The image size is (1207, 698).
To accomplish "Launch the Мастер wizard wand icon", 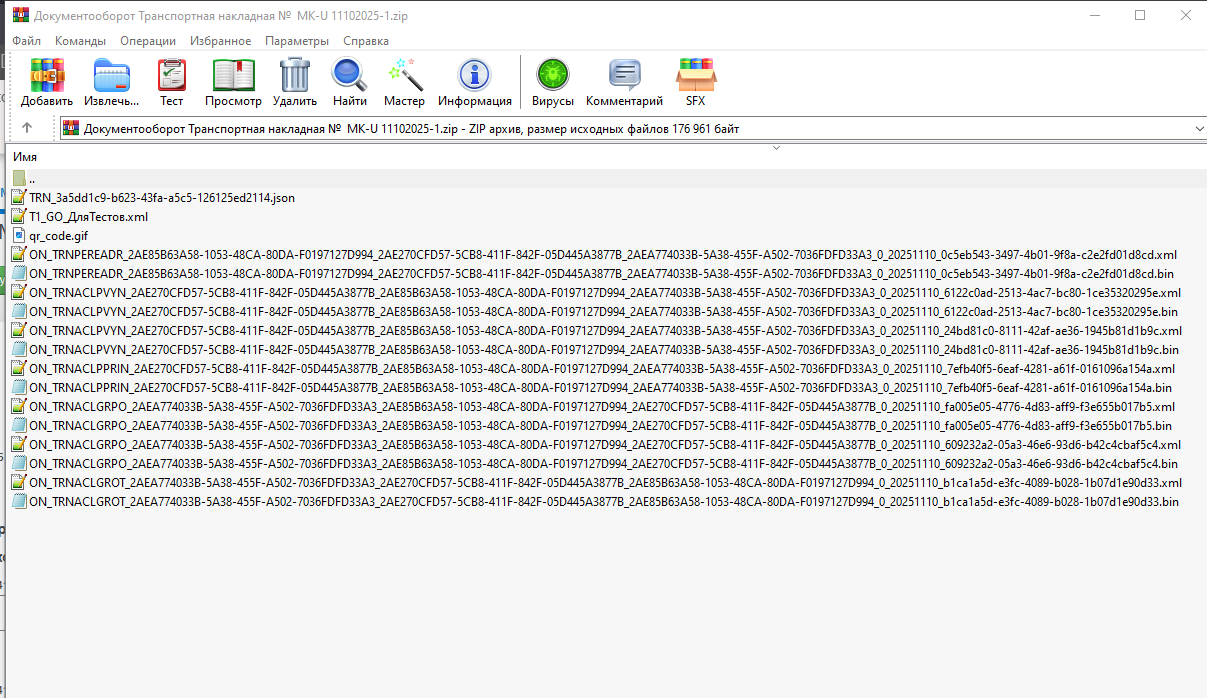I will [x=405, y=75].
